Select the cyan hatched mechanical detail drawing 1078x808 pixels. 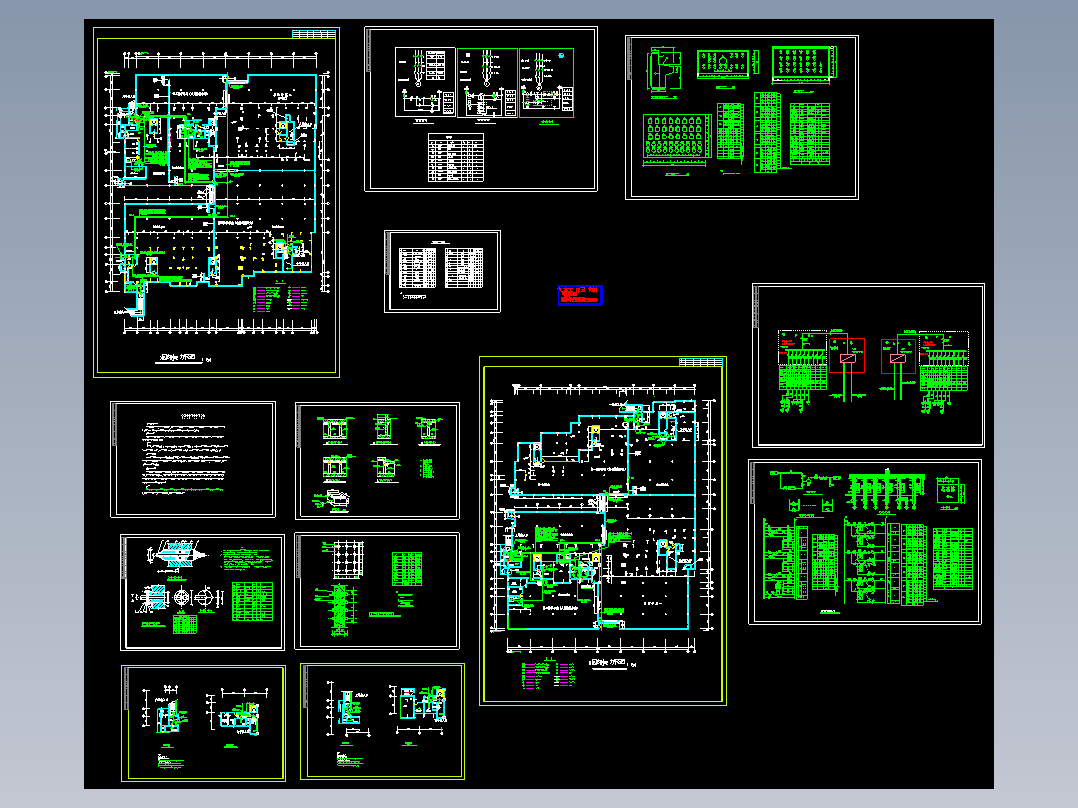tap(177, 554)
